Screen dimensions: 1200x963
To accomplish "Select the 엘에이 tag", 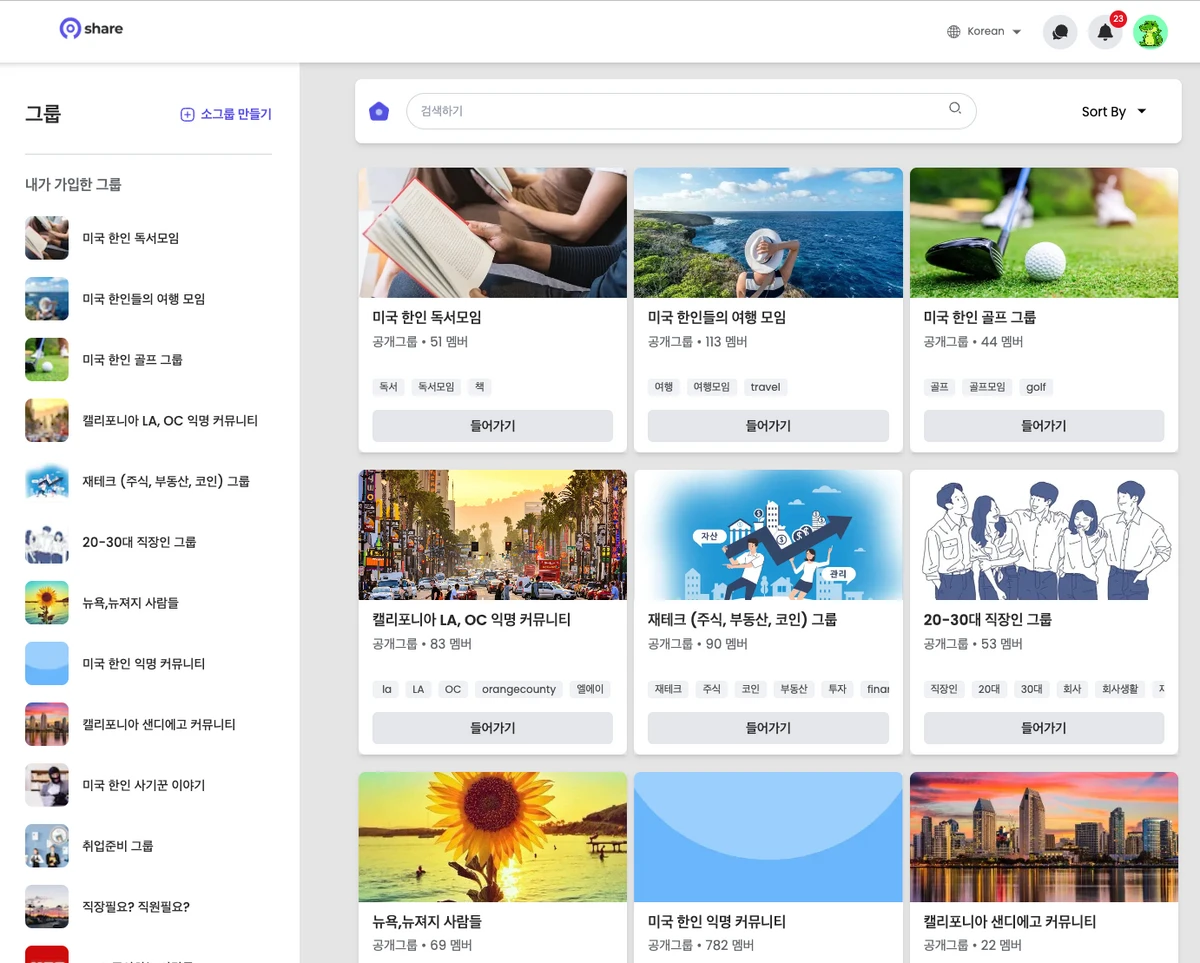I will (588, 689).
